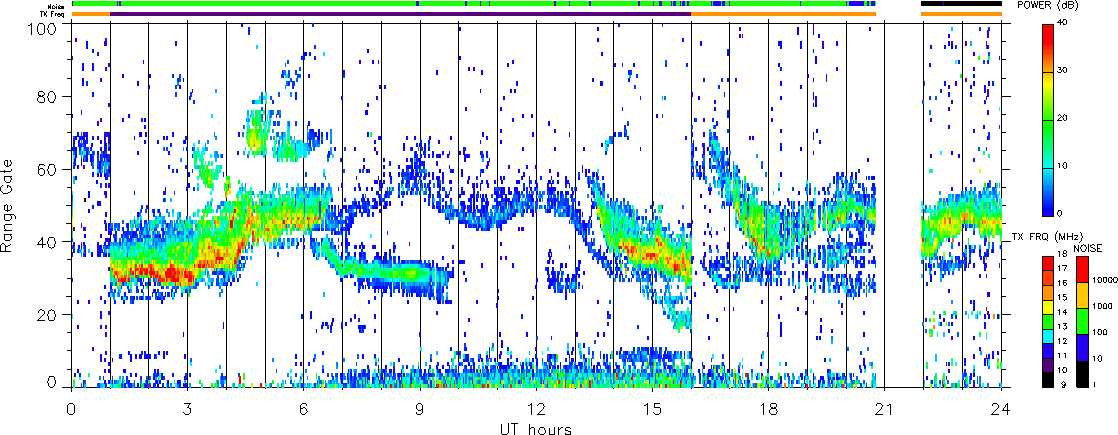Click the x-axis tick label '3'
Image resolution: width=1118 pixels, height=435 pixels.
(x=188, y=409)
